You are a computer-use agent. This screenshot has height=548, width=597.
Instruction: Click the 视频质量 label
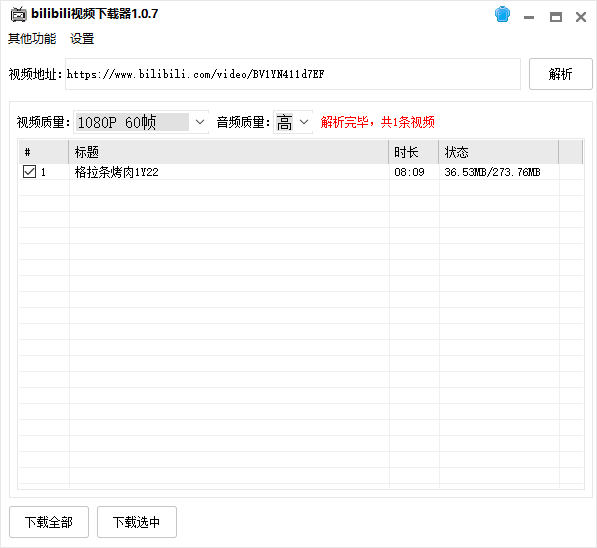pos(43,122)
